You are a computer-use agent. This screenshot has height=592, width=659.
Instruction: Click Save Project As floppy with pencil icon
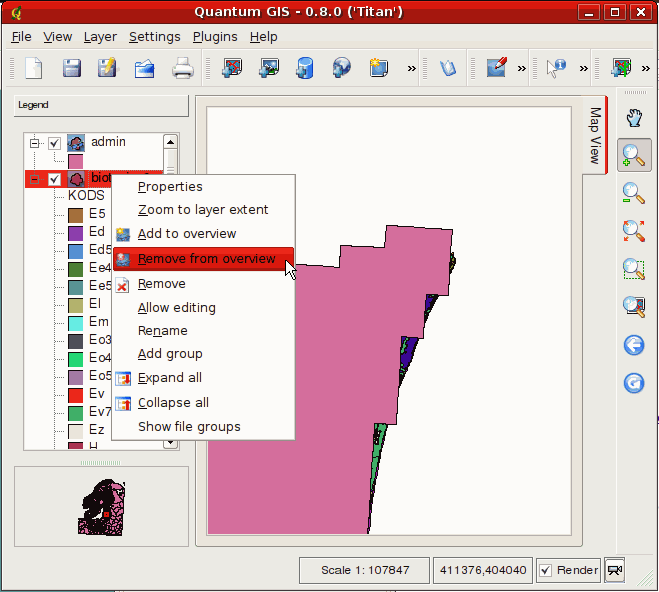coord(108,68)
